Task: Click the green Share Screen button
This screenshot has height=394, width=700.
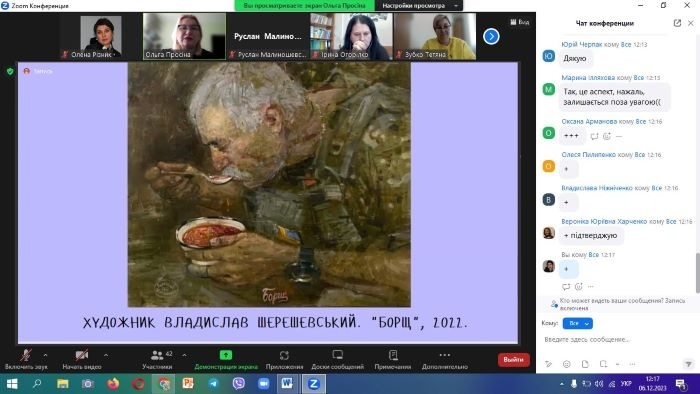Action: point(226,359)
